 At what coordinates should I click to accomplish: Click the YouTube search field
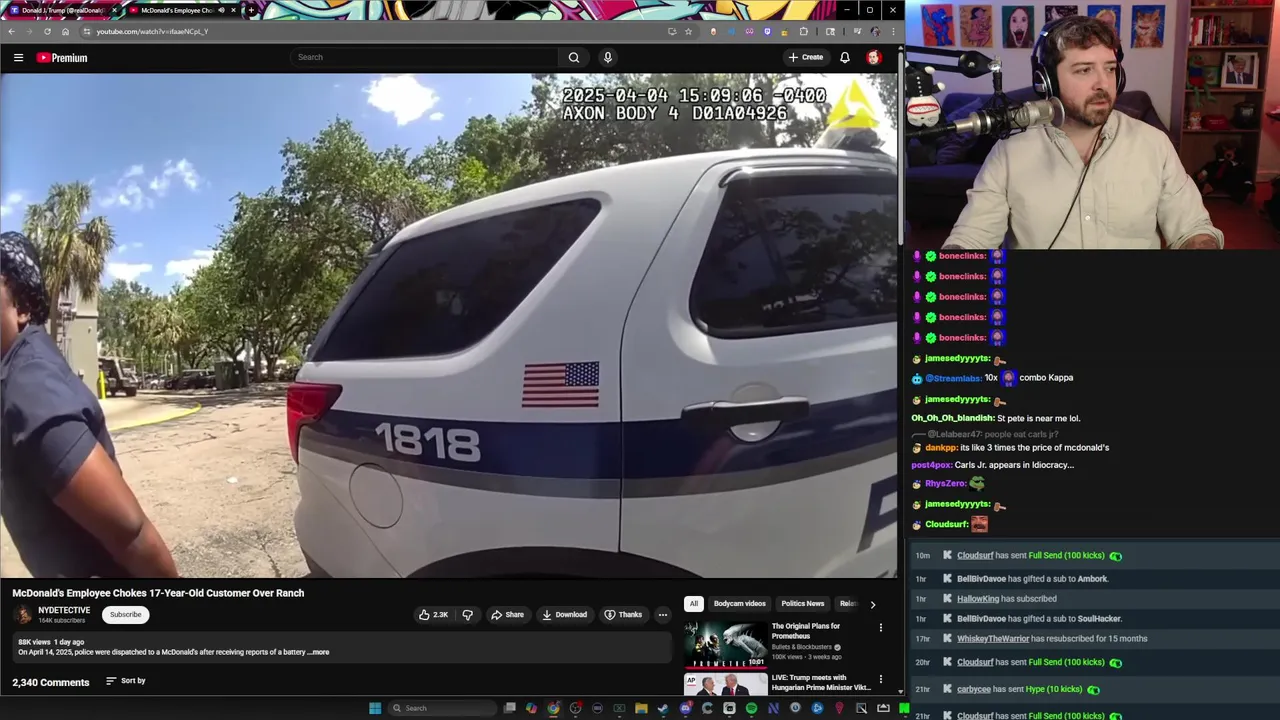pos(425,57)
